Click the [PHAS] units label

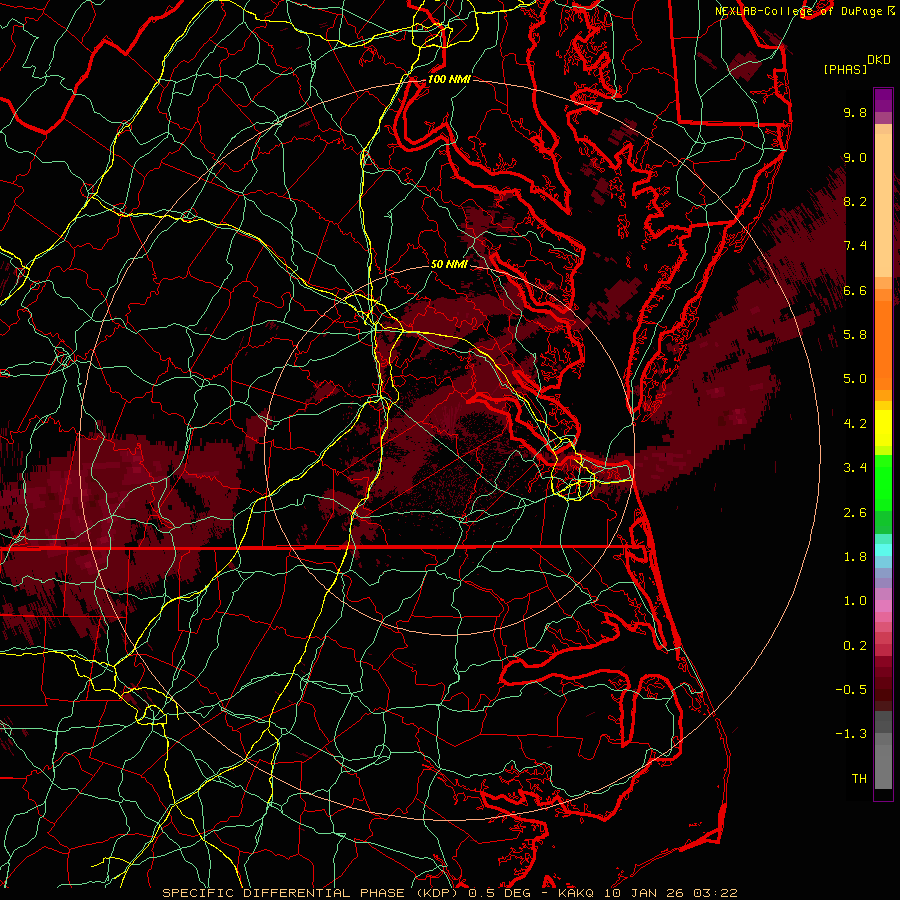pyautogui.click(x=845, y=69)
